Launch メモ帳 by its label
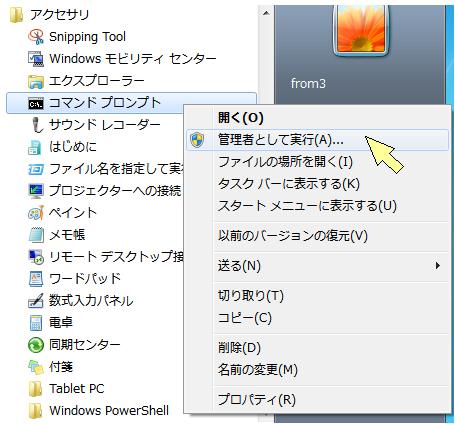455x424 pixels. pyautogui.click(x=67, y=235)
